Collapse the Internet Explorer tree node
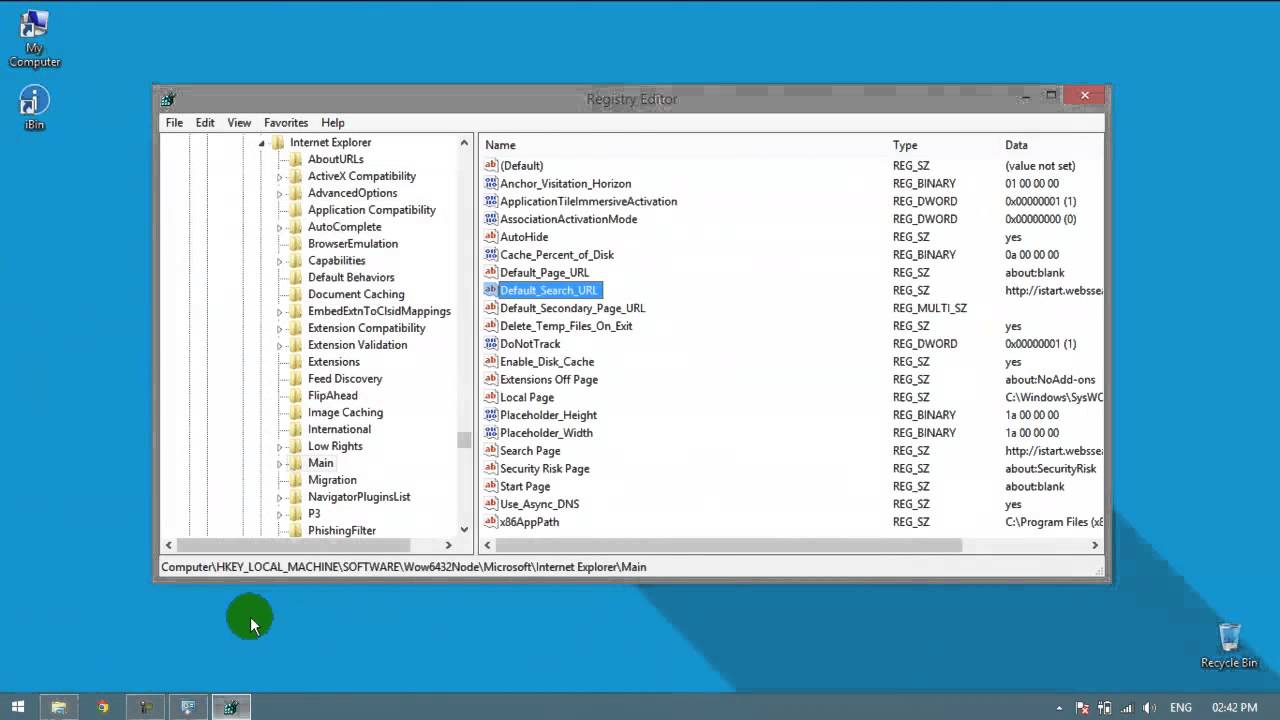 pos(262,143)
